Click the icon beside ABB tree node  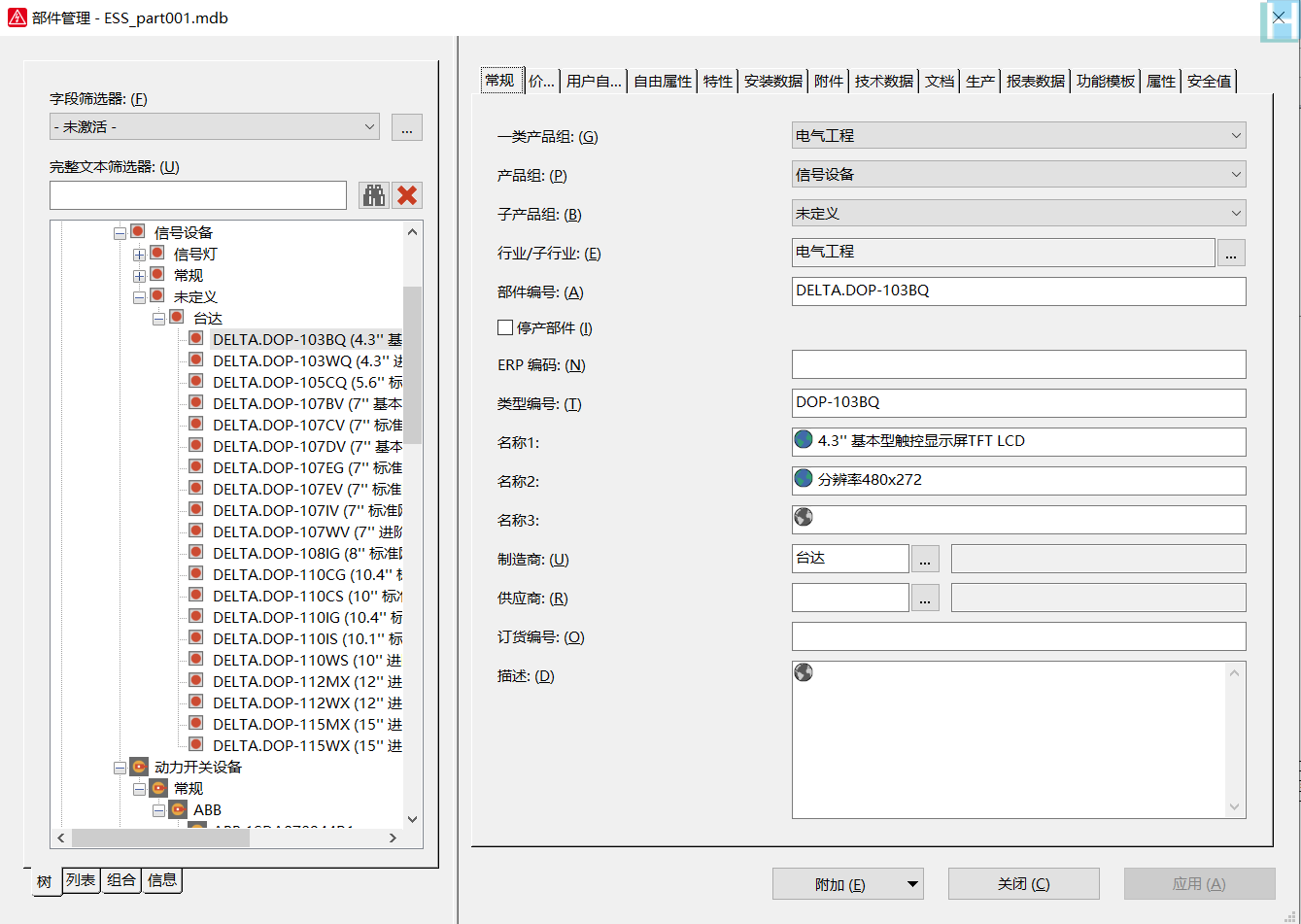[x=178, y=809]
